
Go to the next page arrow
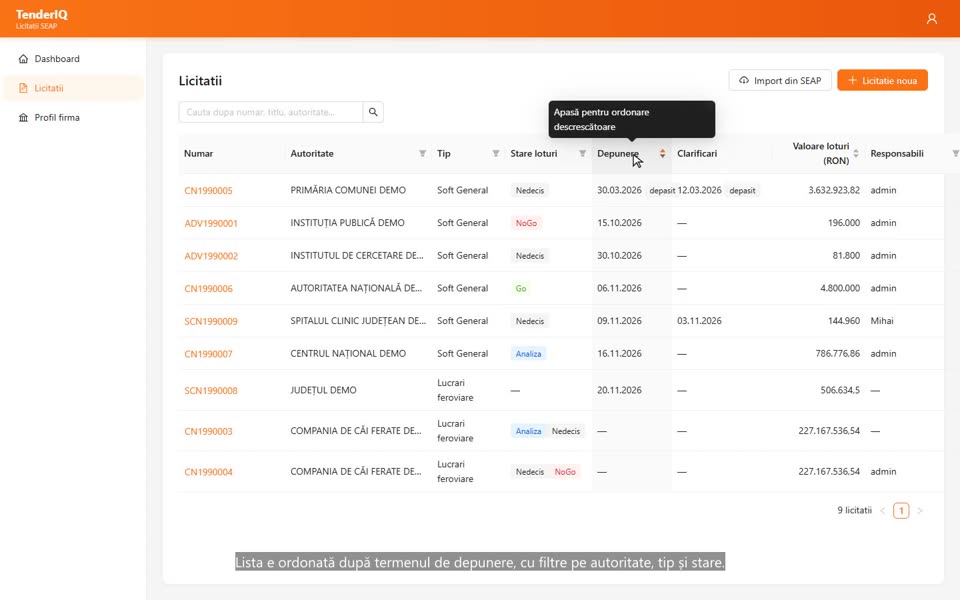(x=920, y=511)
